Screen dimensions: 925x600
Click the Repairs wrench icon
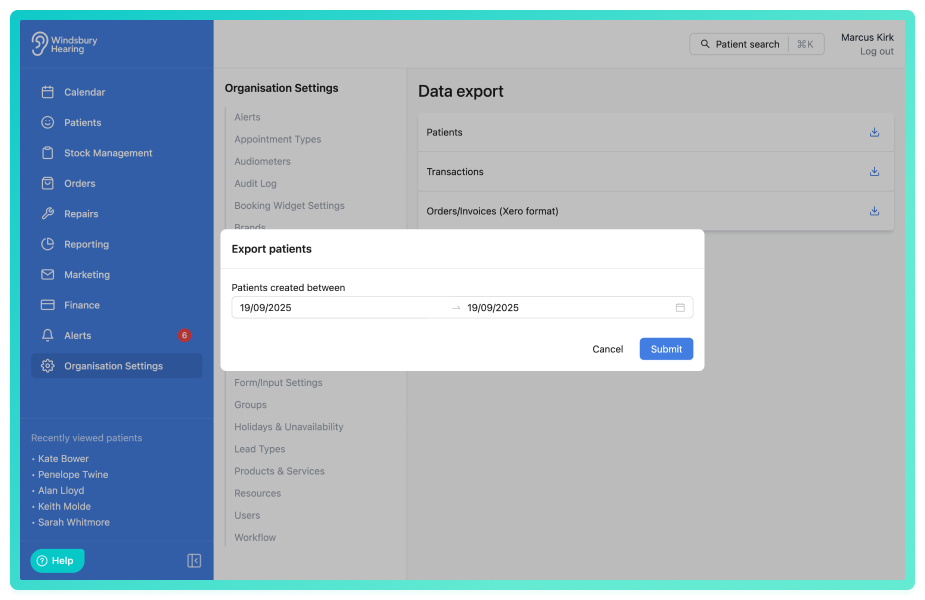click(x=48, y=214)
